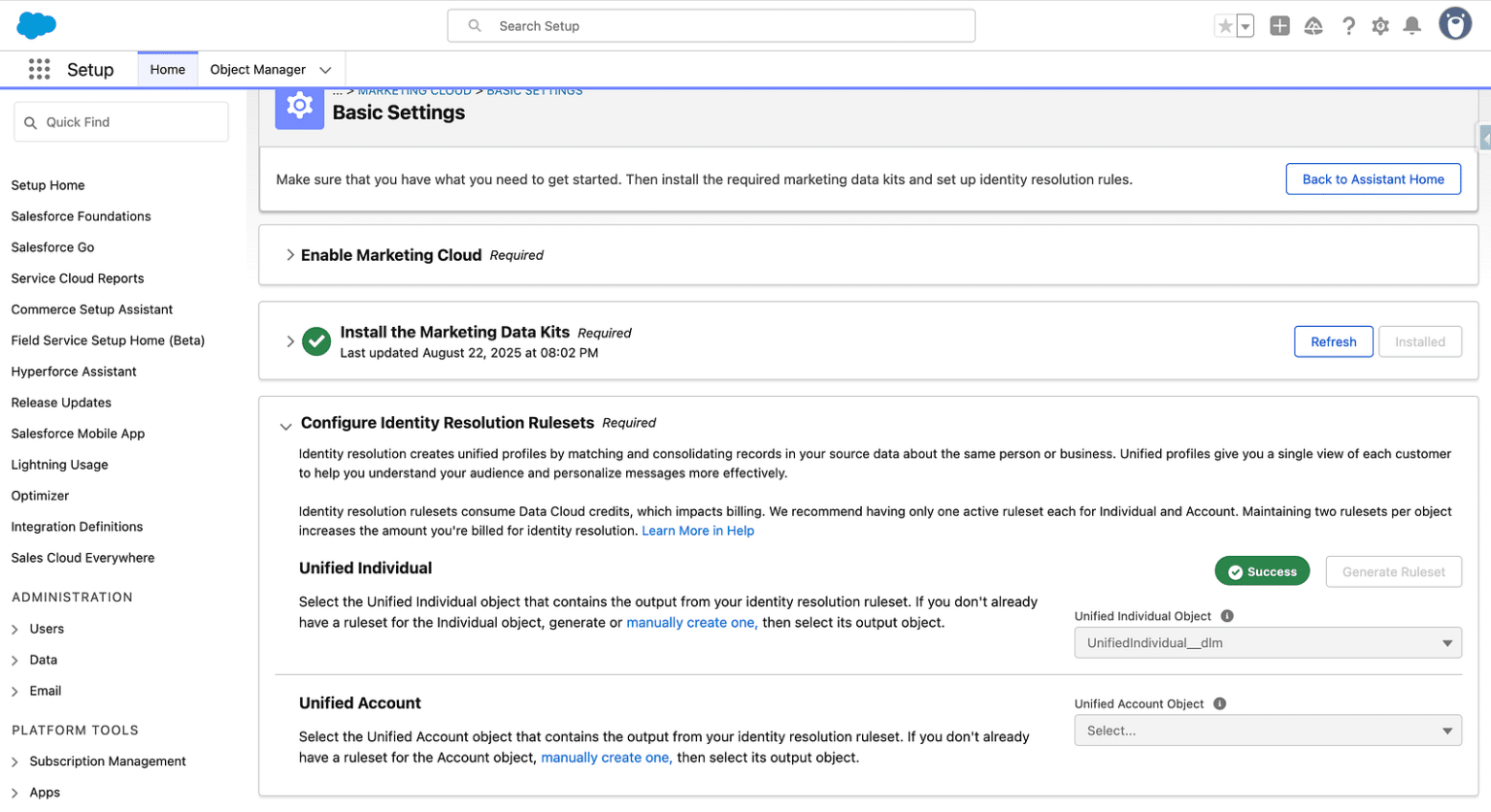Screen dimensions: 1491x812
Task: Open Salesforce Foundations in sidebar
Action: (81, 216)
